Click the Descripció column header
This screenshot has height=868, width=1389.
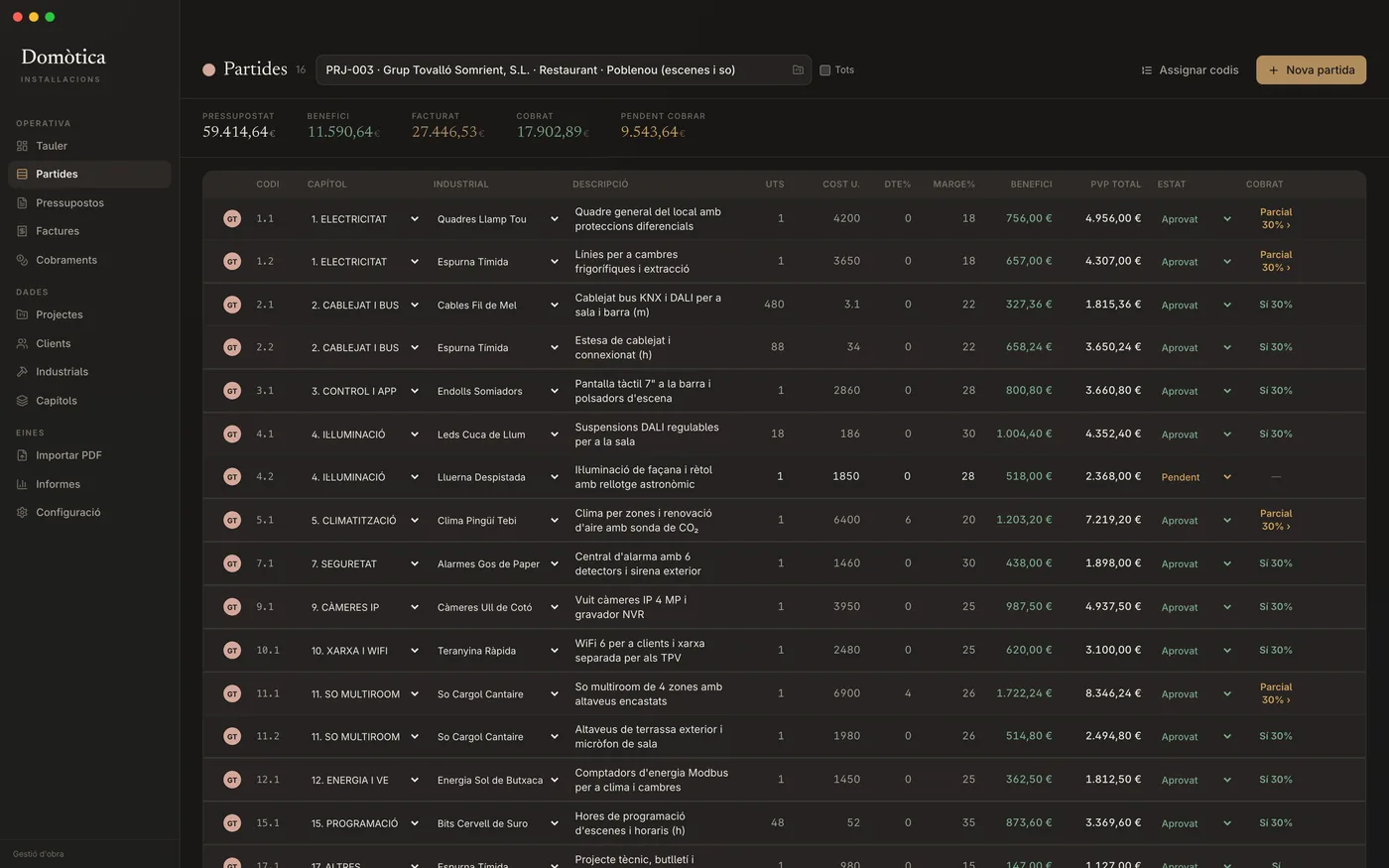(600, 185)
